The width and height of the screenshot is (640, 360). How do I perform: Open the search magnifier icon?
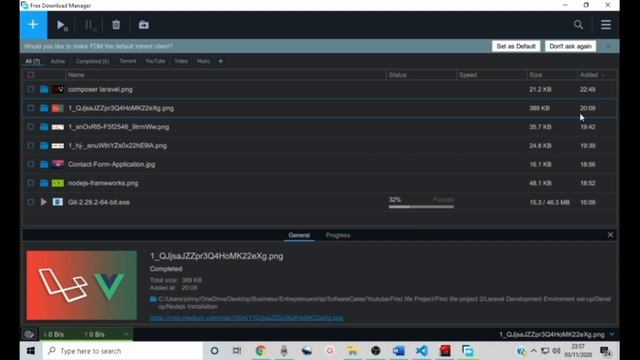pos(578,25)
